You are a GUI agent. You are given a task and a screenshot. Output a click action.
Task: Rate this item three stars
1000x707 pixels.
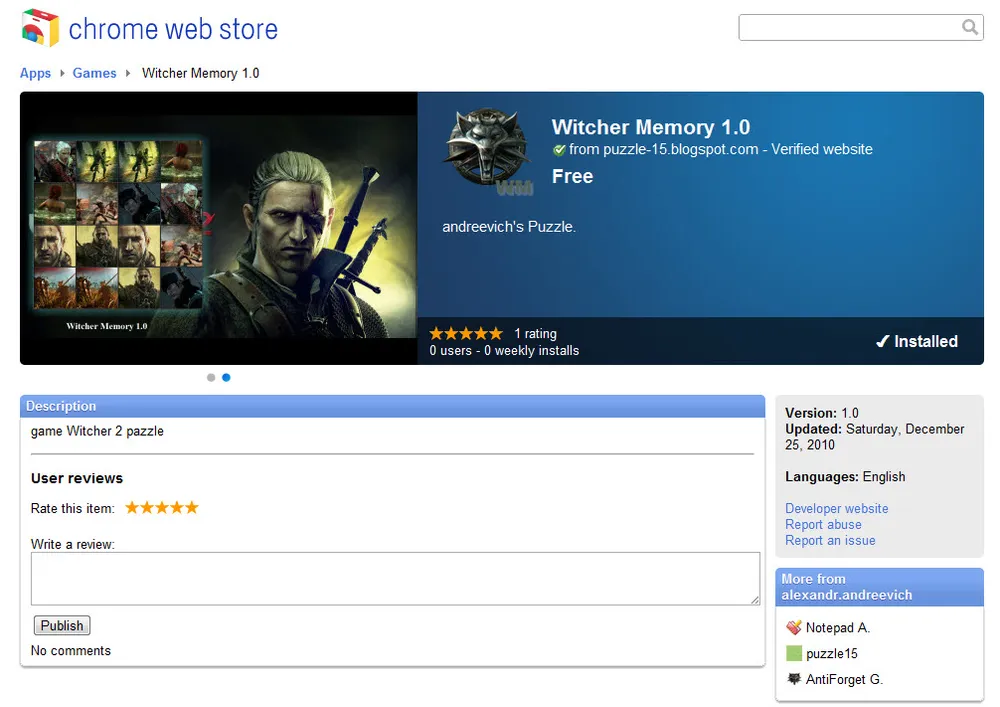point(162,507)
